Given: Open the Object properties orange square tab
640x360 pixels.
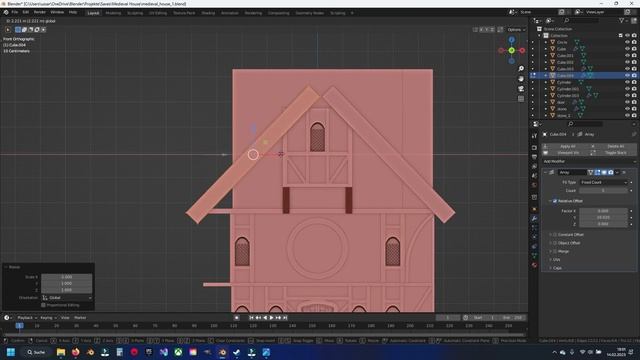Looking at the screenshot, I should coord(534,209).
